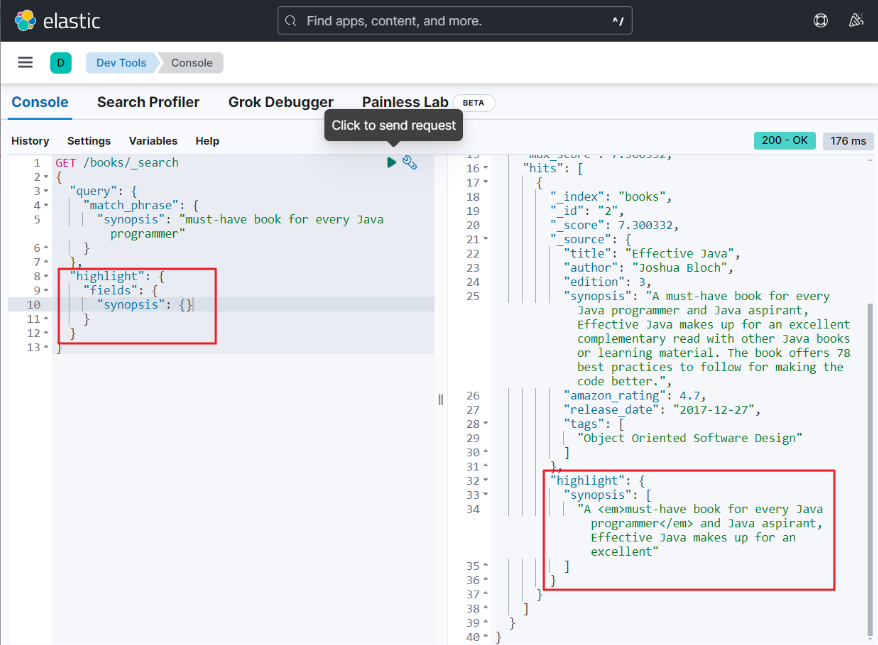Click the BETA badge
The height and width of the screenshot is (645, 878).
click(x=473, y=103)
